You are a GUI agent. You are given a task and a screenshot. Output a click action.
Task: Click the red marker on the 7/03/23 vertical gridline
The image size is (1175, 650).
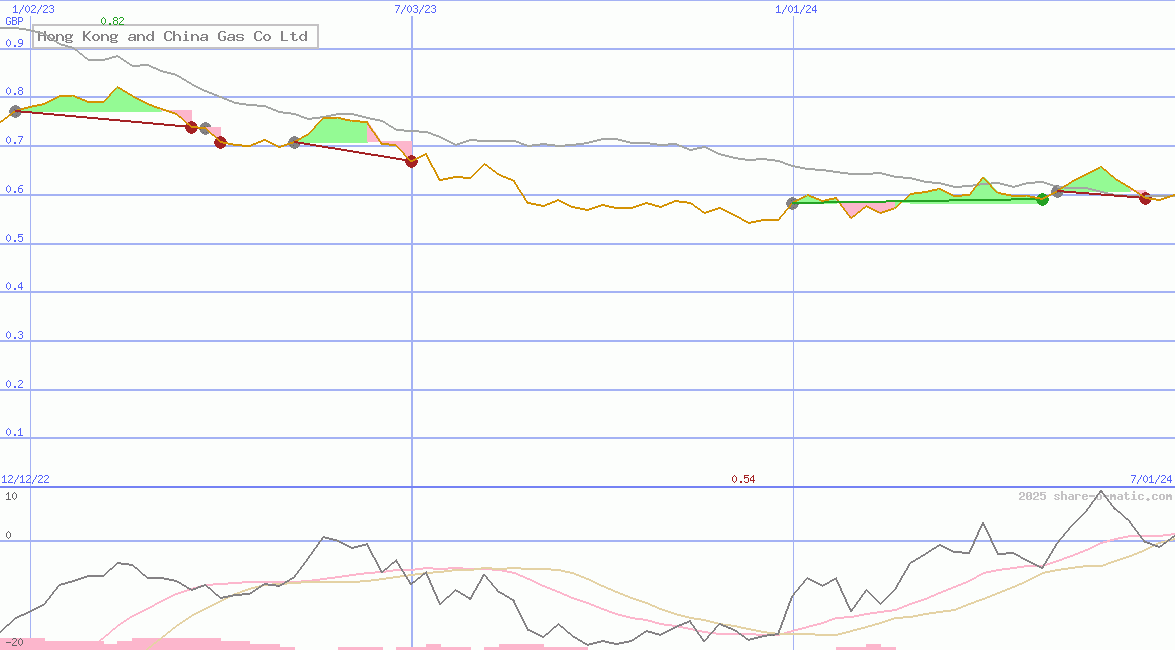click(410, 160)
